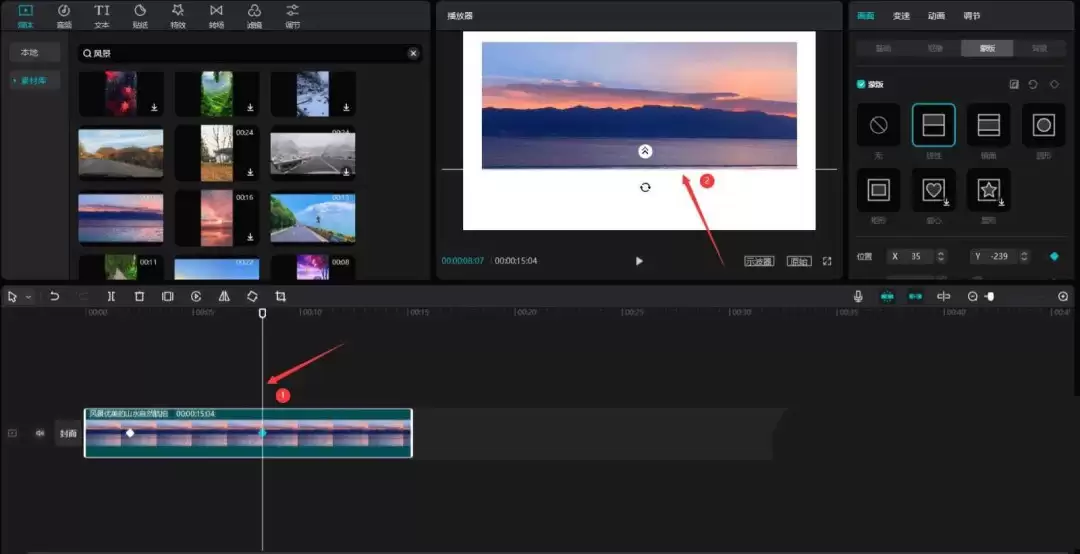This screenshot has height=554, width=1080.
Task: Select the linear mask shape
Action: 933,125
